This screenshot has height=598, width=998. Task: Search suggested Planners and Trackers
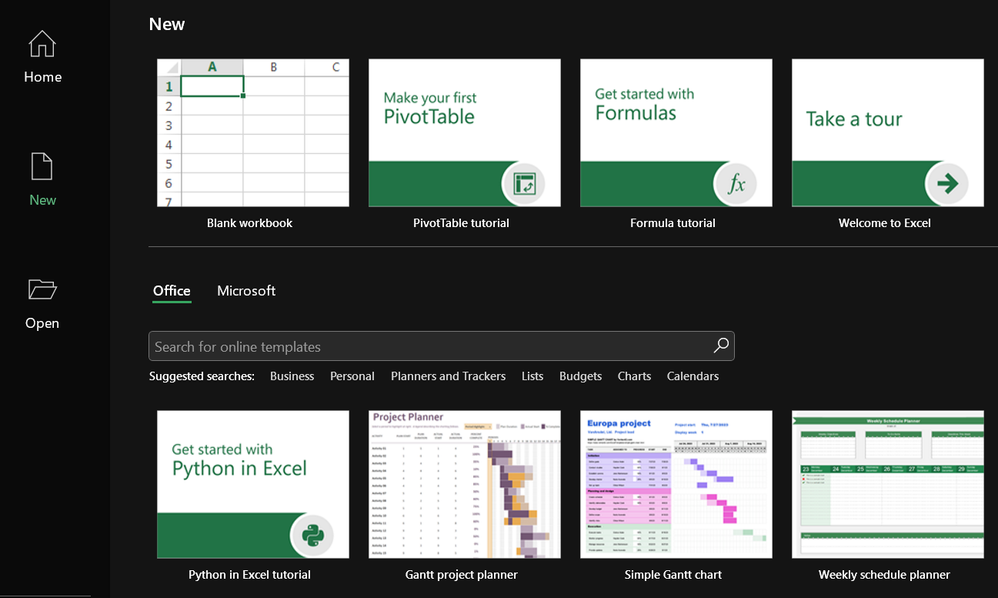pos(448,376)
